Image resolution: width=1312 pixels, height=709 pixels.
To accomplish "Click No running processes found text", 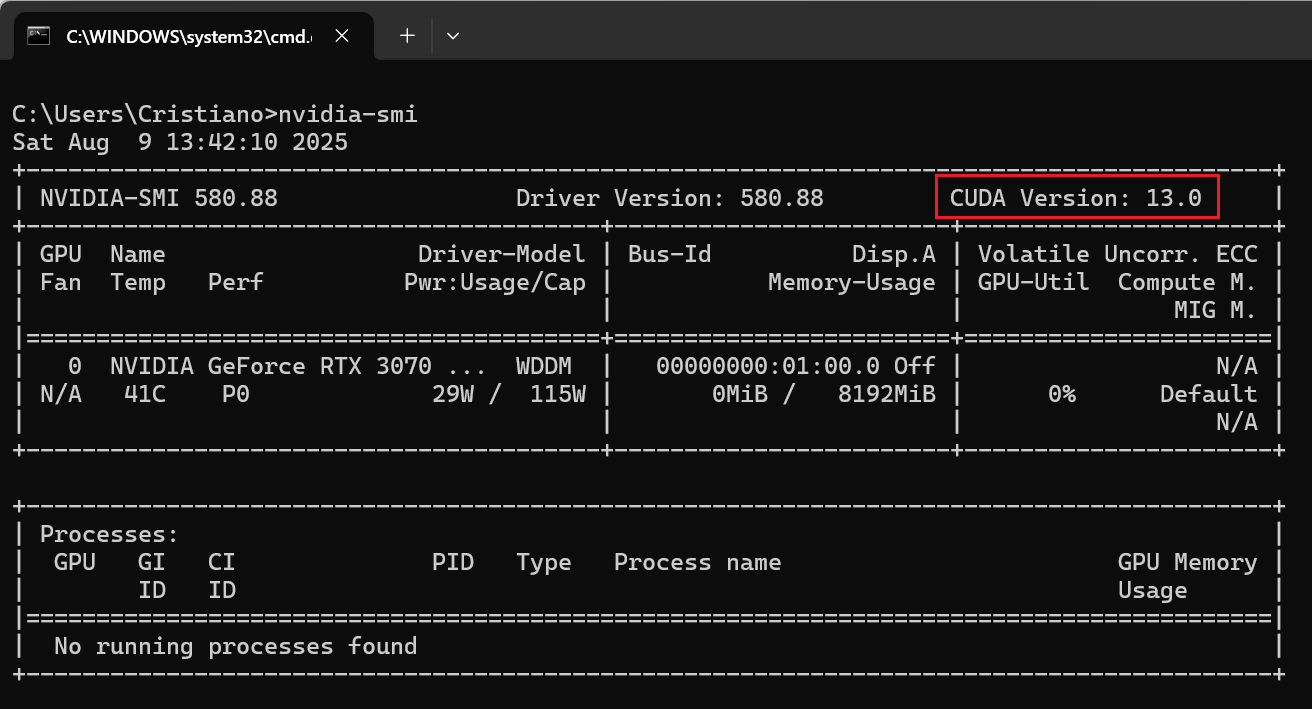I will [x=236, y=646].
